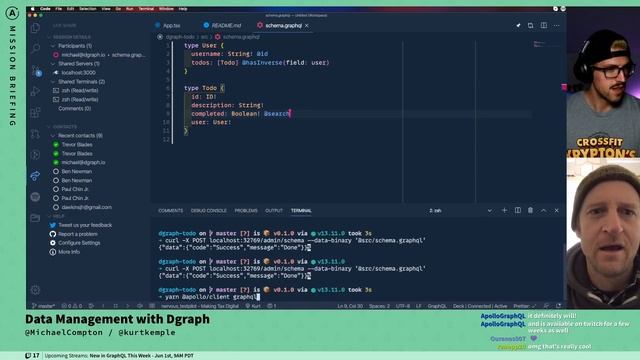Collapse the Shared Servers (1) section
The height and width of the screenshot is (360, 640).
(53, 64)
